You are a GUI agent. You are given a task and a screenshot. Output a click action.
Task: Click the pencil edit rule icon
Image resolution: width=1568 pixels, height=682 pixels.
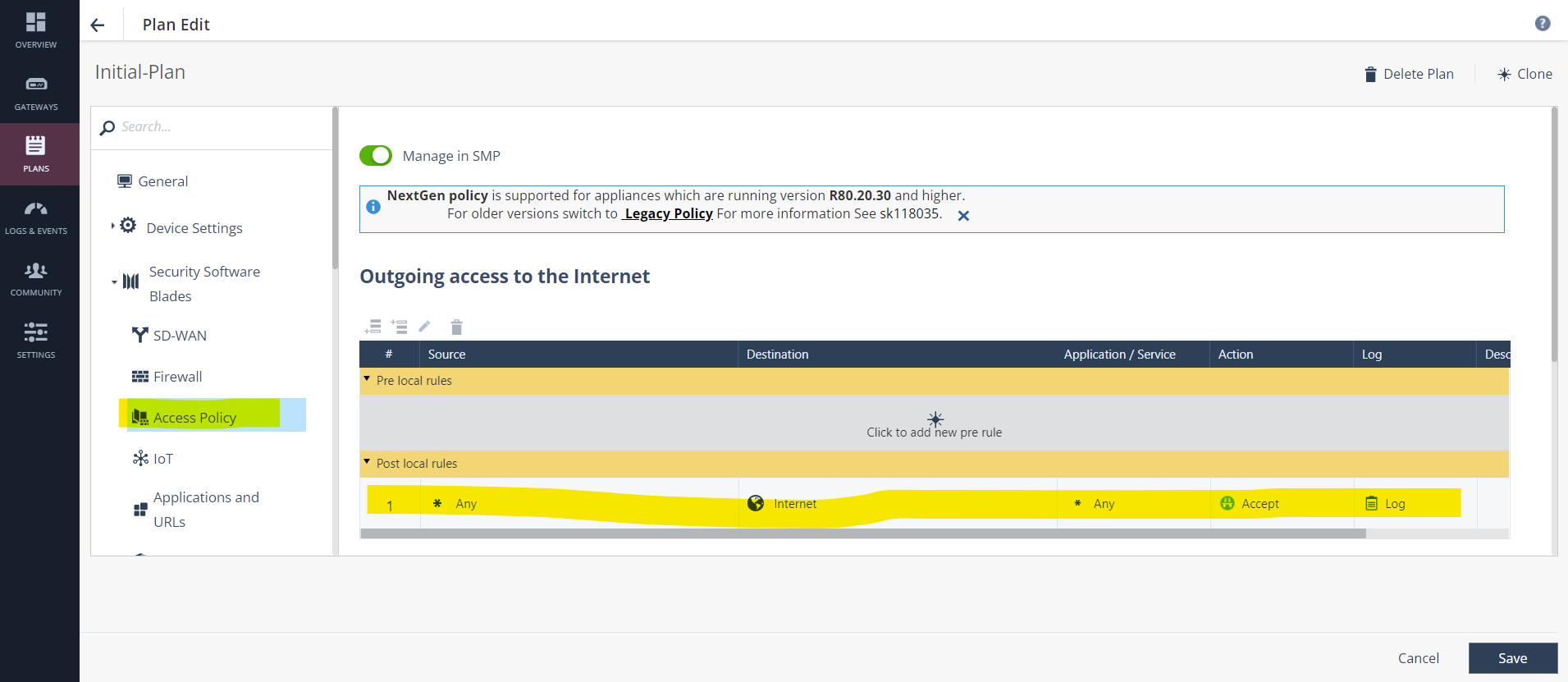click(x=424, y=327)
